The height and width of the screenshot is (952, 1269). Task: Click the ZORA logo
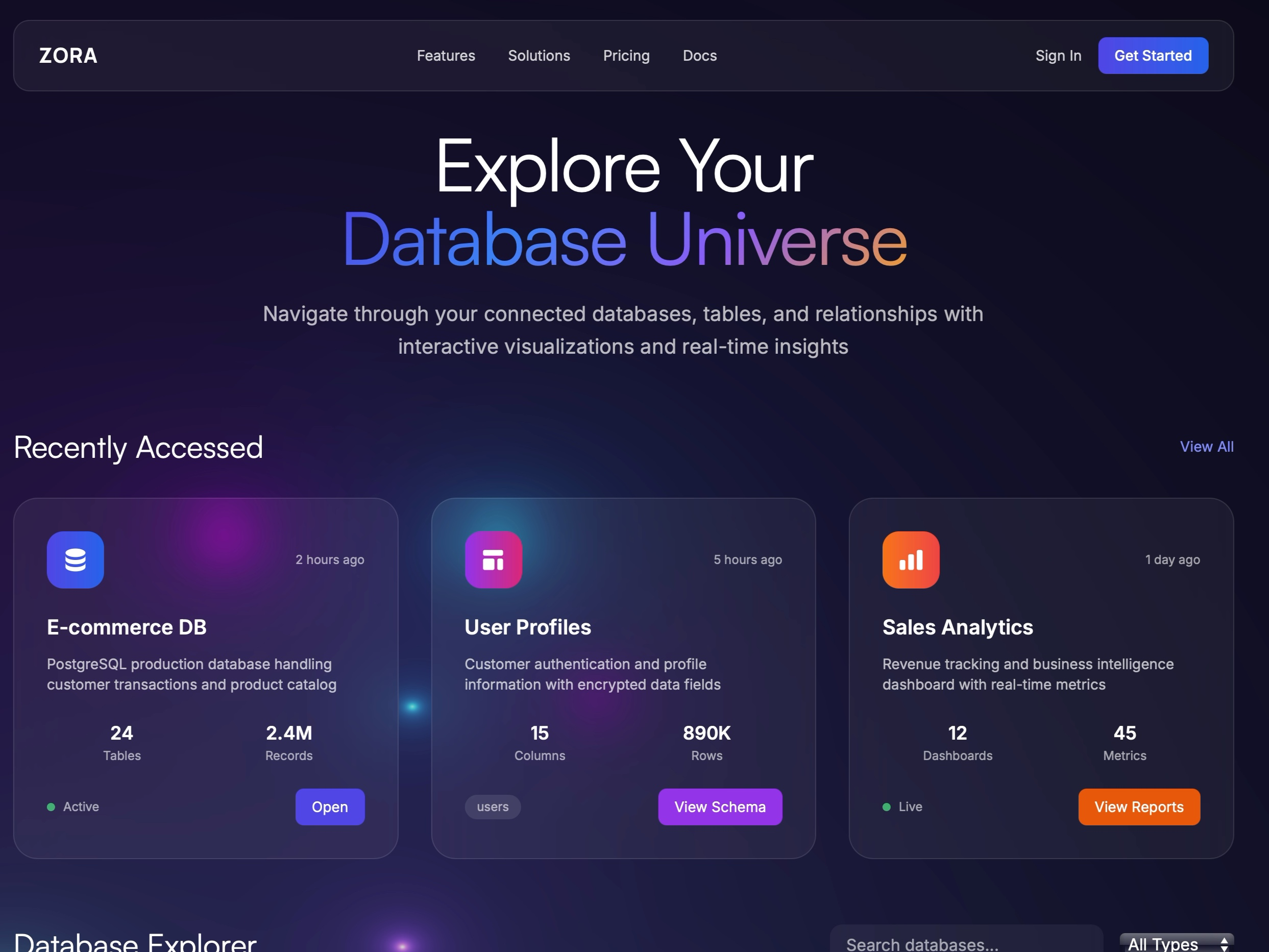(68, 55)
